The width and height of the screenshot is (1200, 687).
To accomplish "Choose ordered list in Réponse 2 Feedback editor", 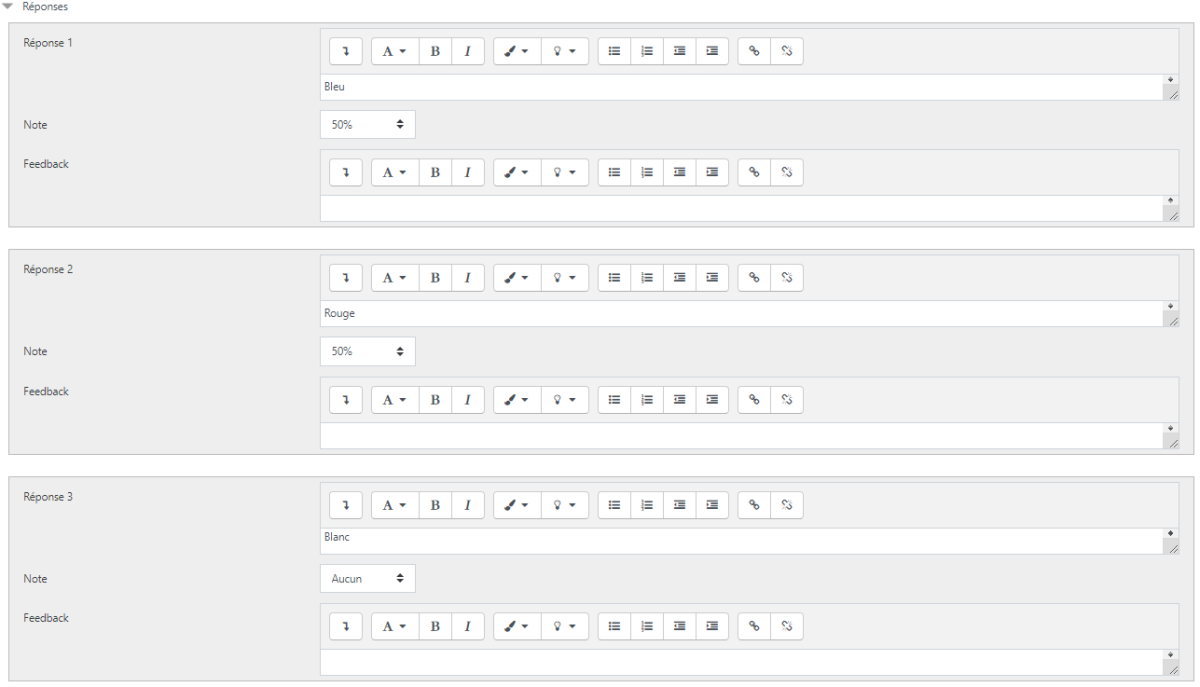I will [x=647, y=400].
